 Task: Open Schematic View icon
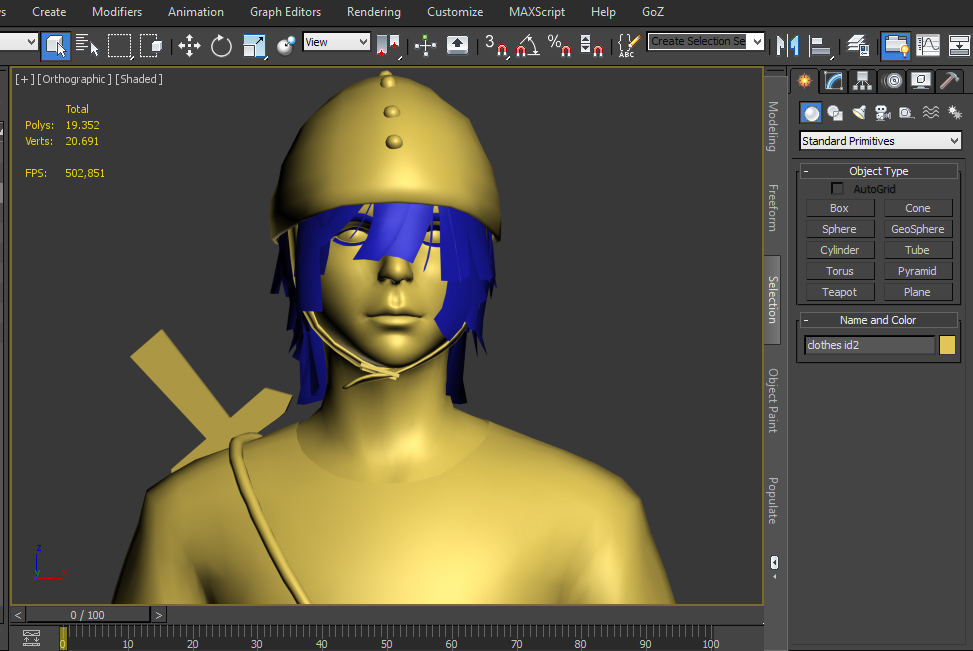959,46
